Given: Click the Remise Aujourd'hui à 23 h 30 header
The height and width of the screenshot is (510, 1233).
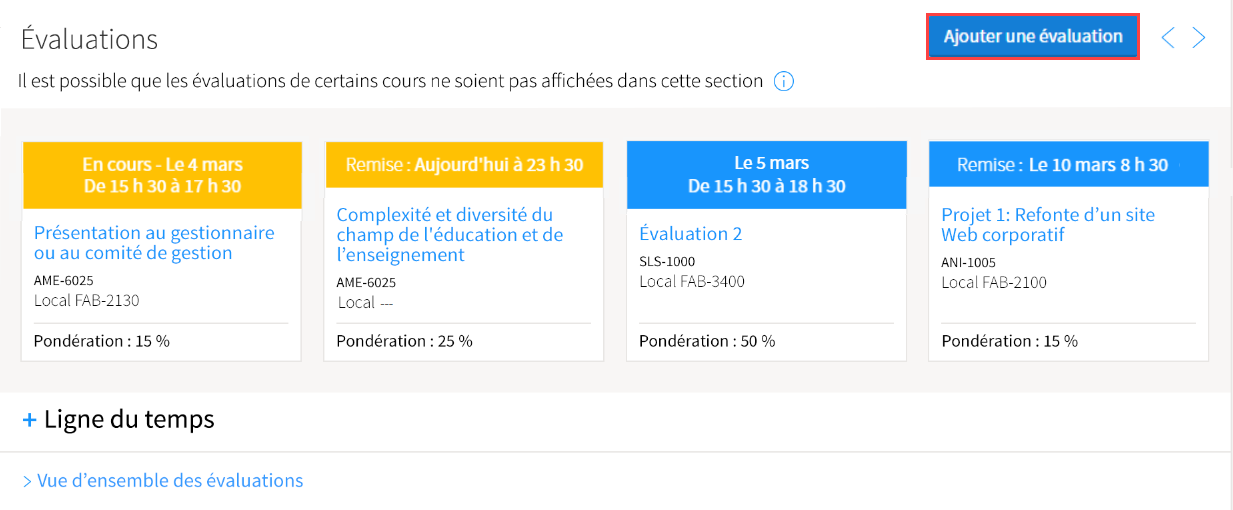Looking at the screenshot, I should pyautogui.click(x=464, y=164).
